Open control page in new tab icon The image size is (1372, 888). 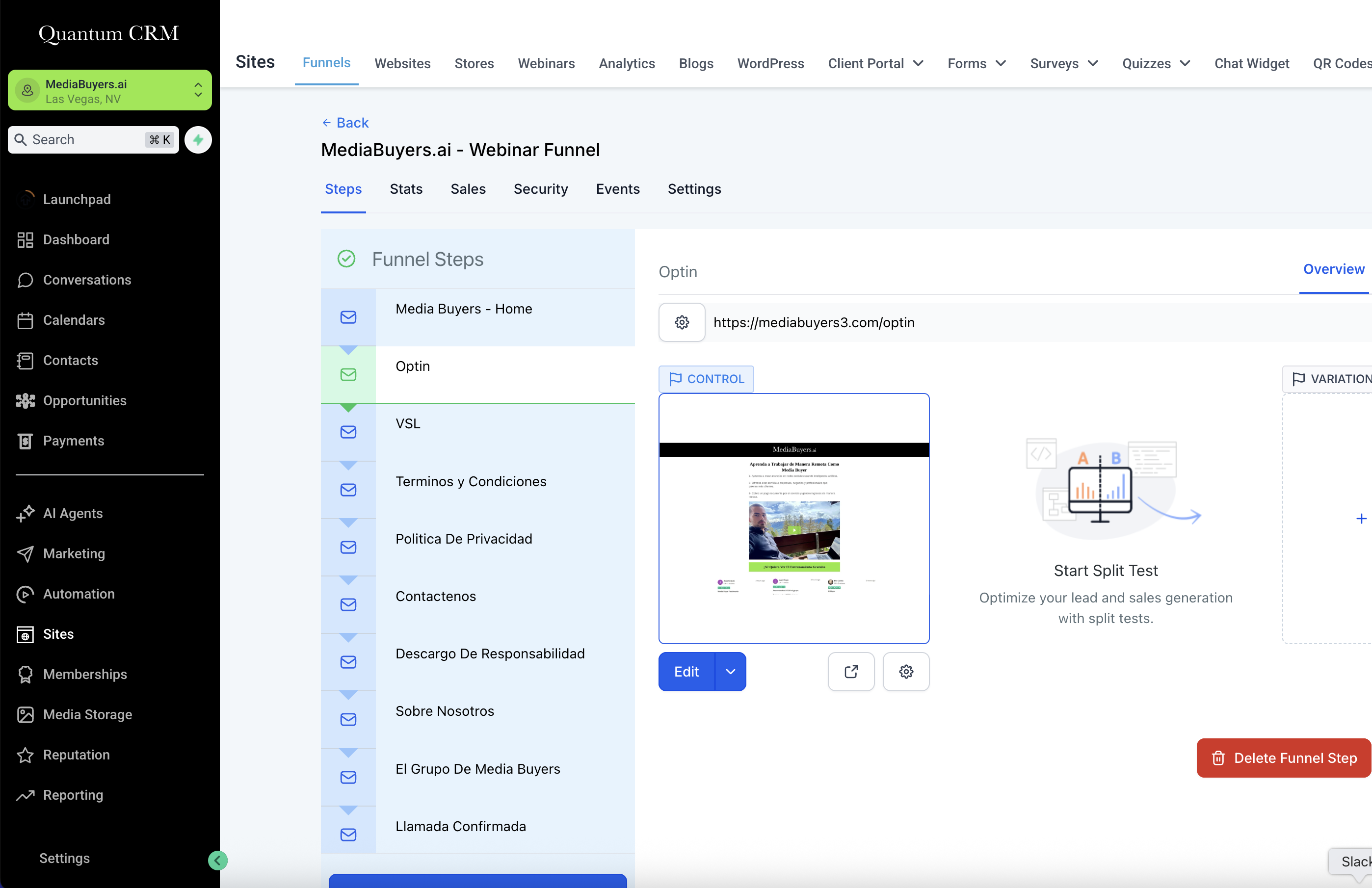850,671
